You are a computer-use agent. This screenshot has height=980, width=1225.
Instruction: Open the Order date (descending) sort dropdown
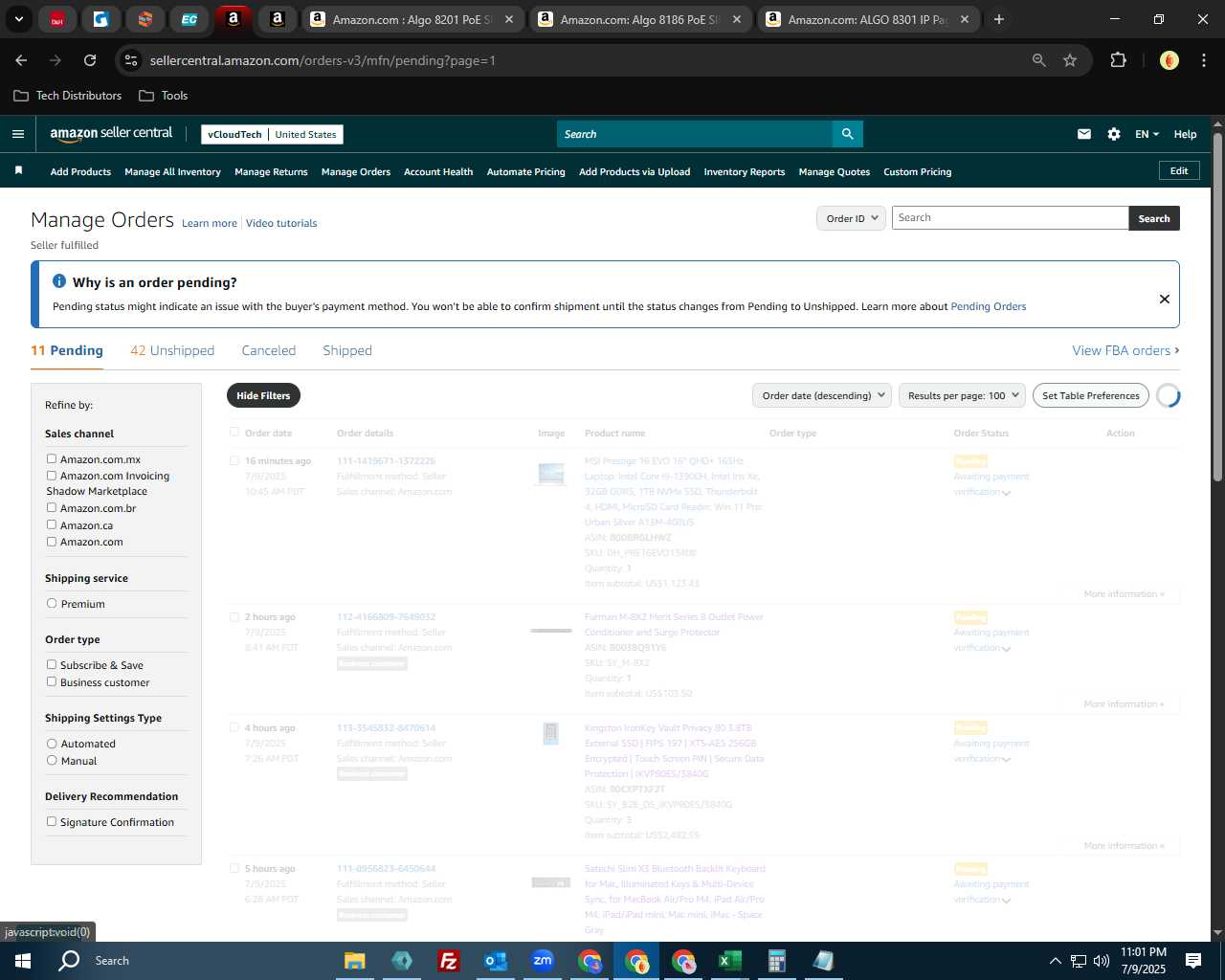(x=822, y=395)
